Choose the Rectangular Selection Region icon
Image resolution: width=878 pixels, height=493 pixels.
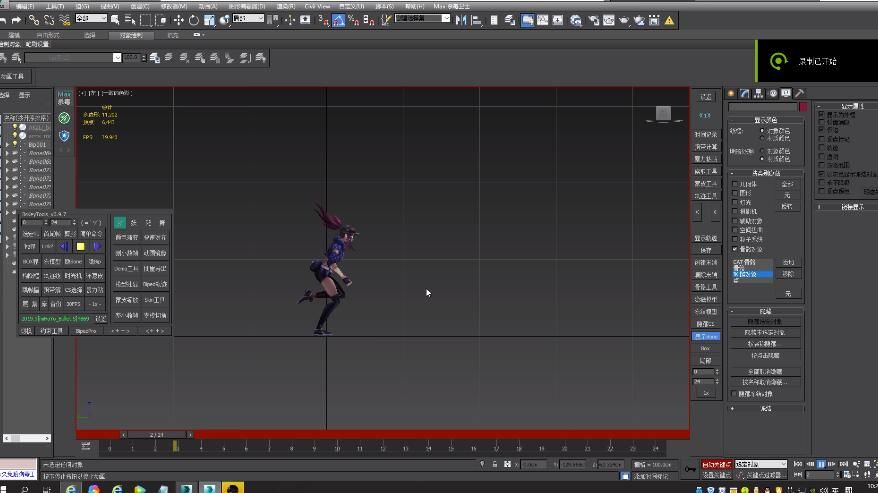coord(146,20)
